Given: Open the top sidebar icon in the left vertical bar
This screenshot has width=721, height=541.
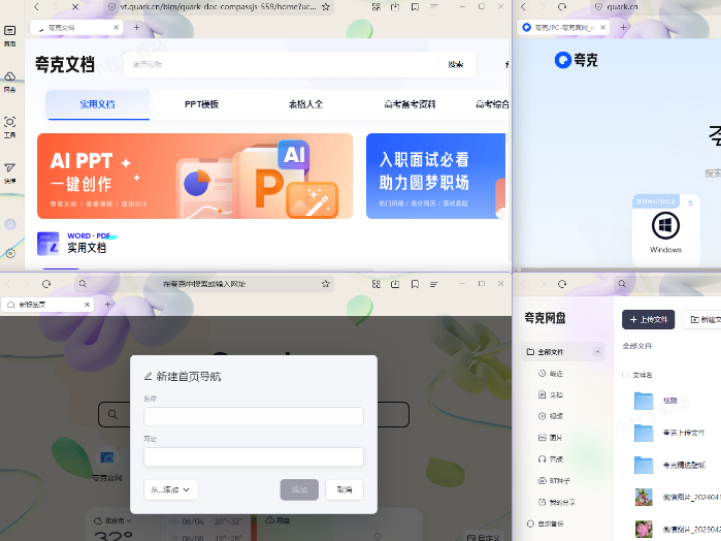Looking at the screenshot, I should tap(10, 31).
